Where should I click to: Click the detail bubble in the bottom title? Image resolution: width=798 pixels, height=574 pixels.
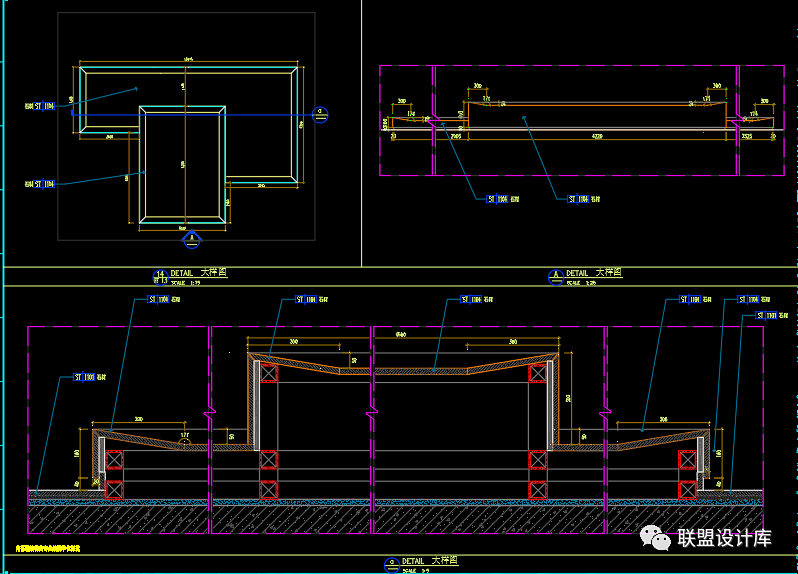(x=390, y=564)
